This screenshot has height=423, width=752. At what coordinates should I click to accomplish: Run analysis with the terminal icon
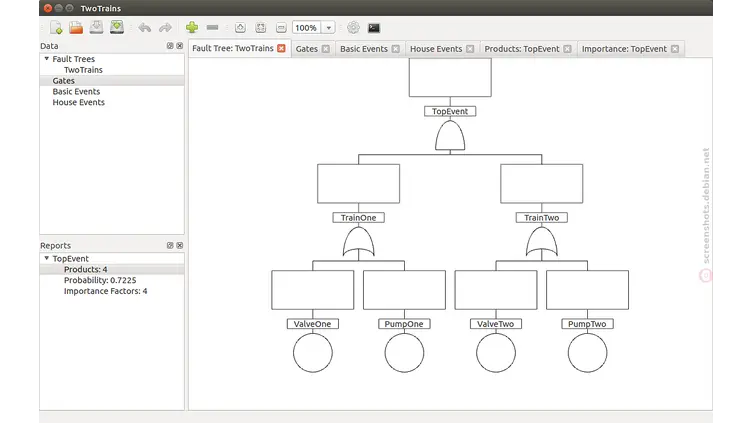374,28
